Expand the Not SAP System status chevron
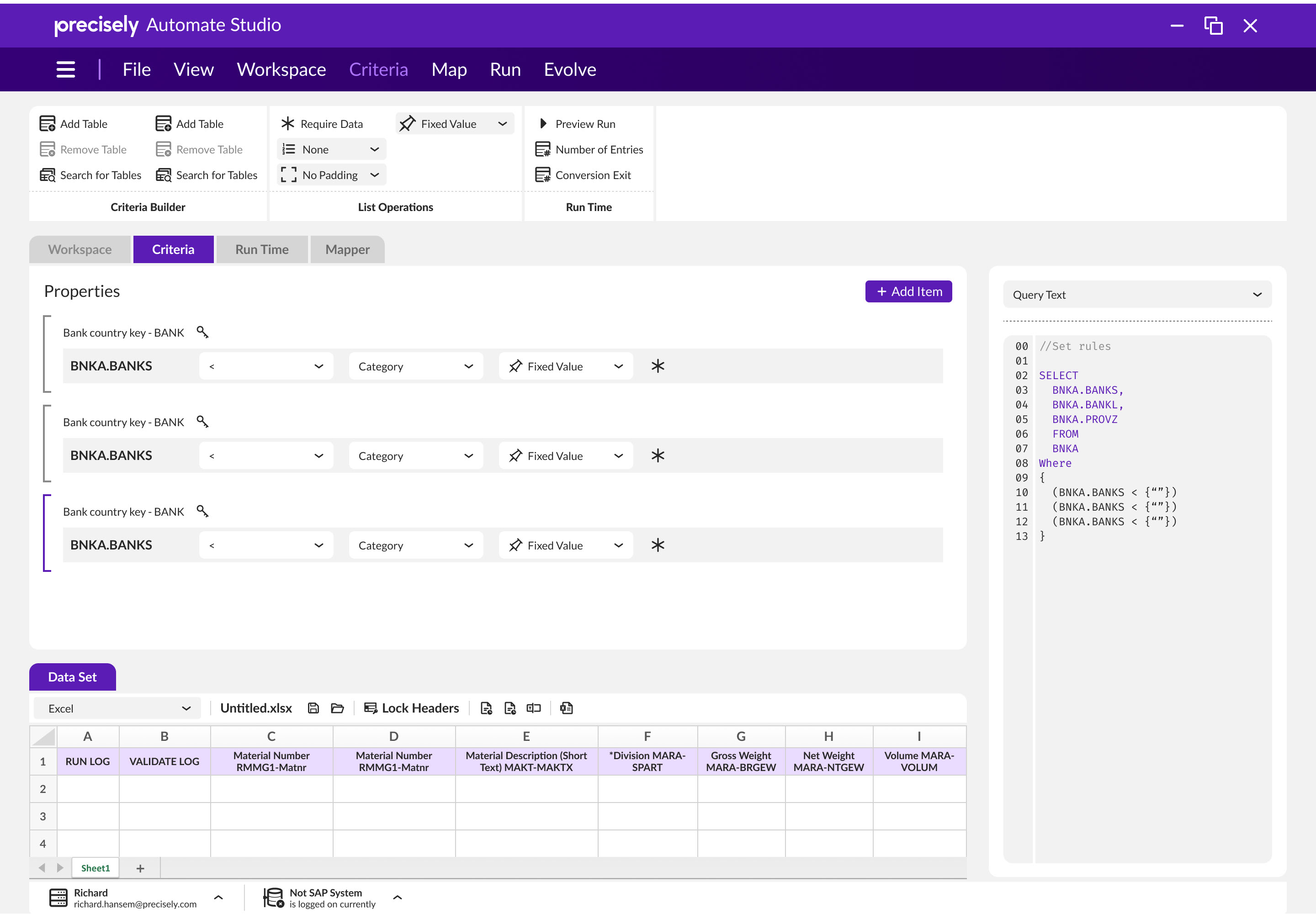 pyautogui.click(x=398, y=898)
